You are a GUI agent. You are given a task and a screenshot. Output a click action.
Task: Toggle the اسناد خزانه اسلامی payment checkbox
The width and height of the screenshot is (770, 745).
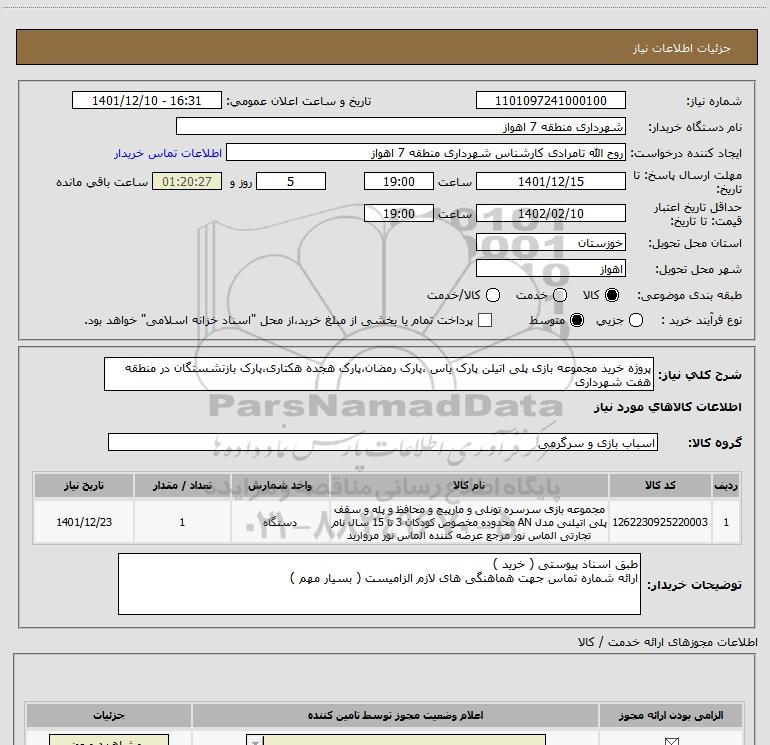pyautogui.click(x=485, y=320)
